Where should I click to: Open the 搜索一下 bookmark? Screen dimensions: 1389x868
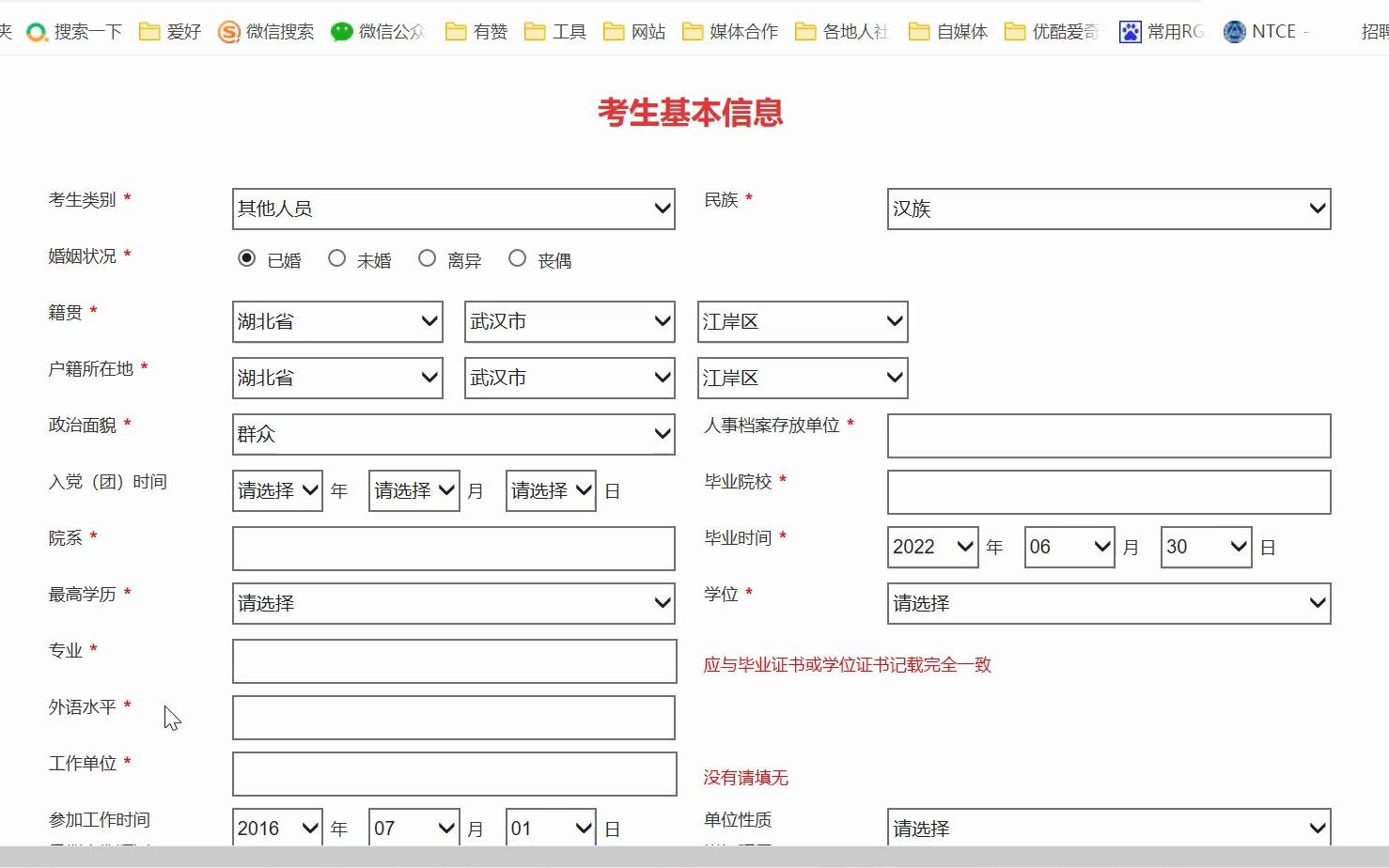74,32
